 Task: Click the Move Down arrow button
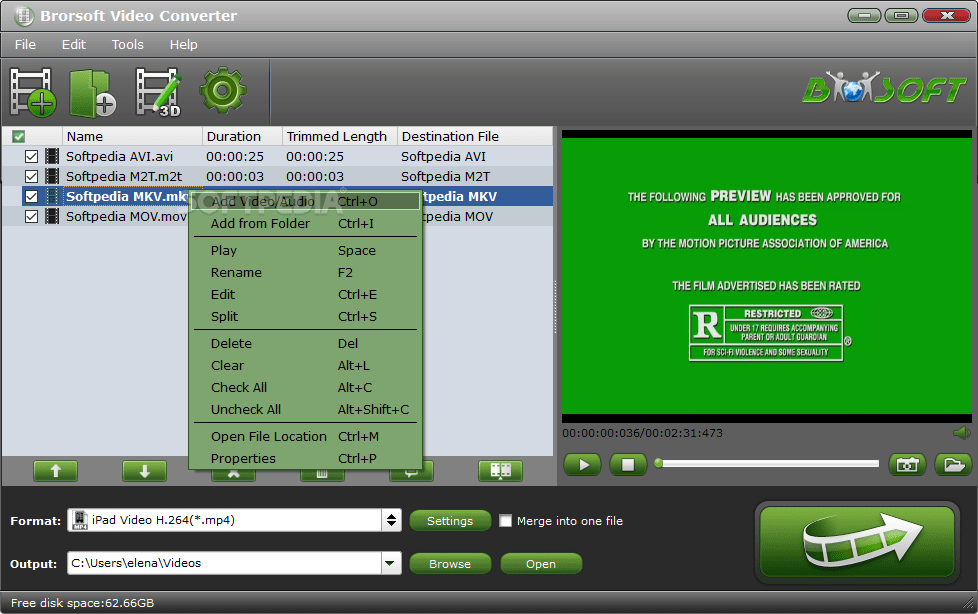pos(144,471)
